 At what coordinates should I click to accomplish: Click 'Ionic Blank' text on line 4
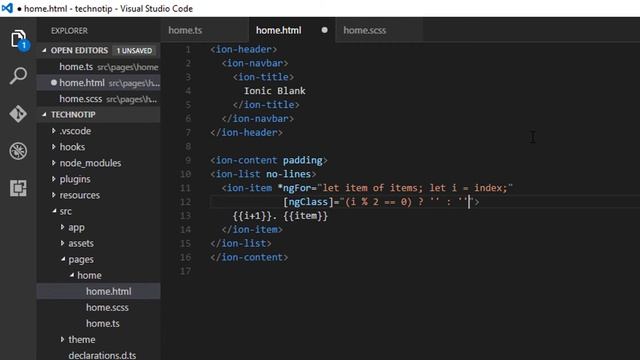(x=274, y=91)
